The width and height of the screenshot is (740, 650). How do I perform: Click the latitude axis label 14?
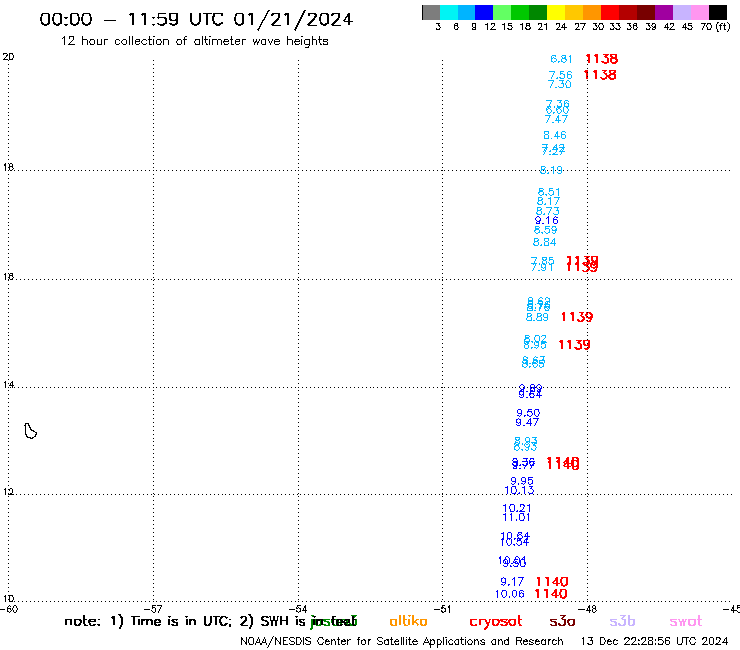tap(8, 385)
